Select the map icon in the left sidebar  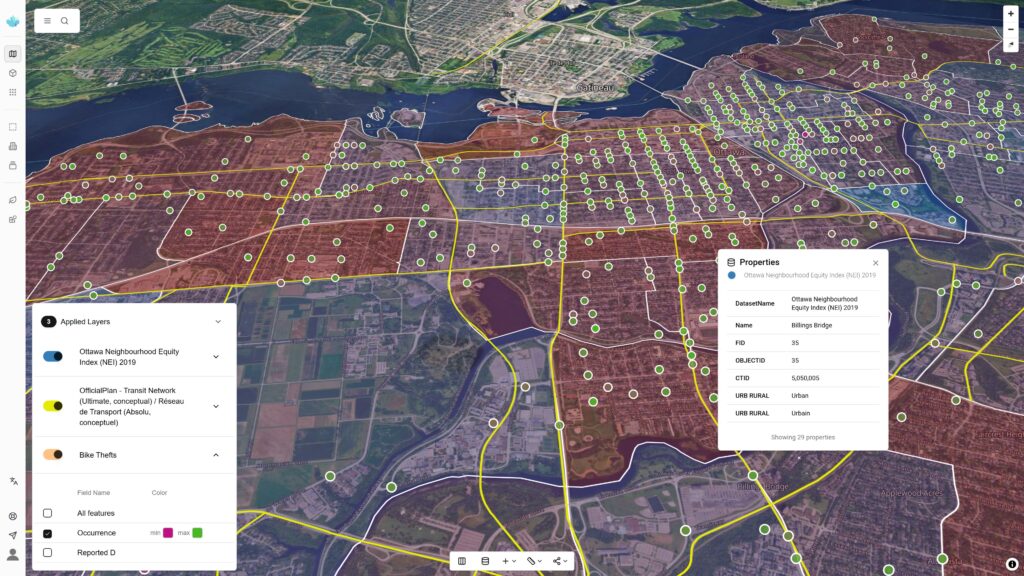pyautogui.click(x=12, y=52)
